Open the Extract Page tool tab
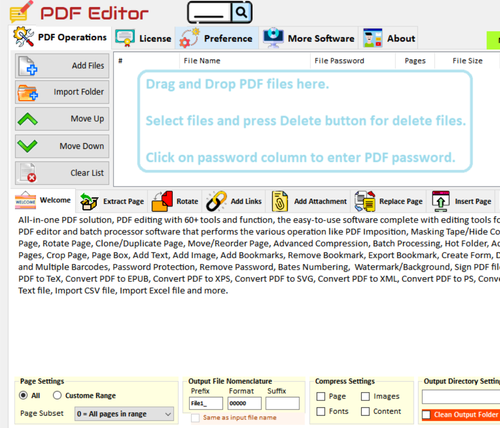500x428 pixels. [x=112, y=201]
